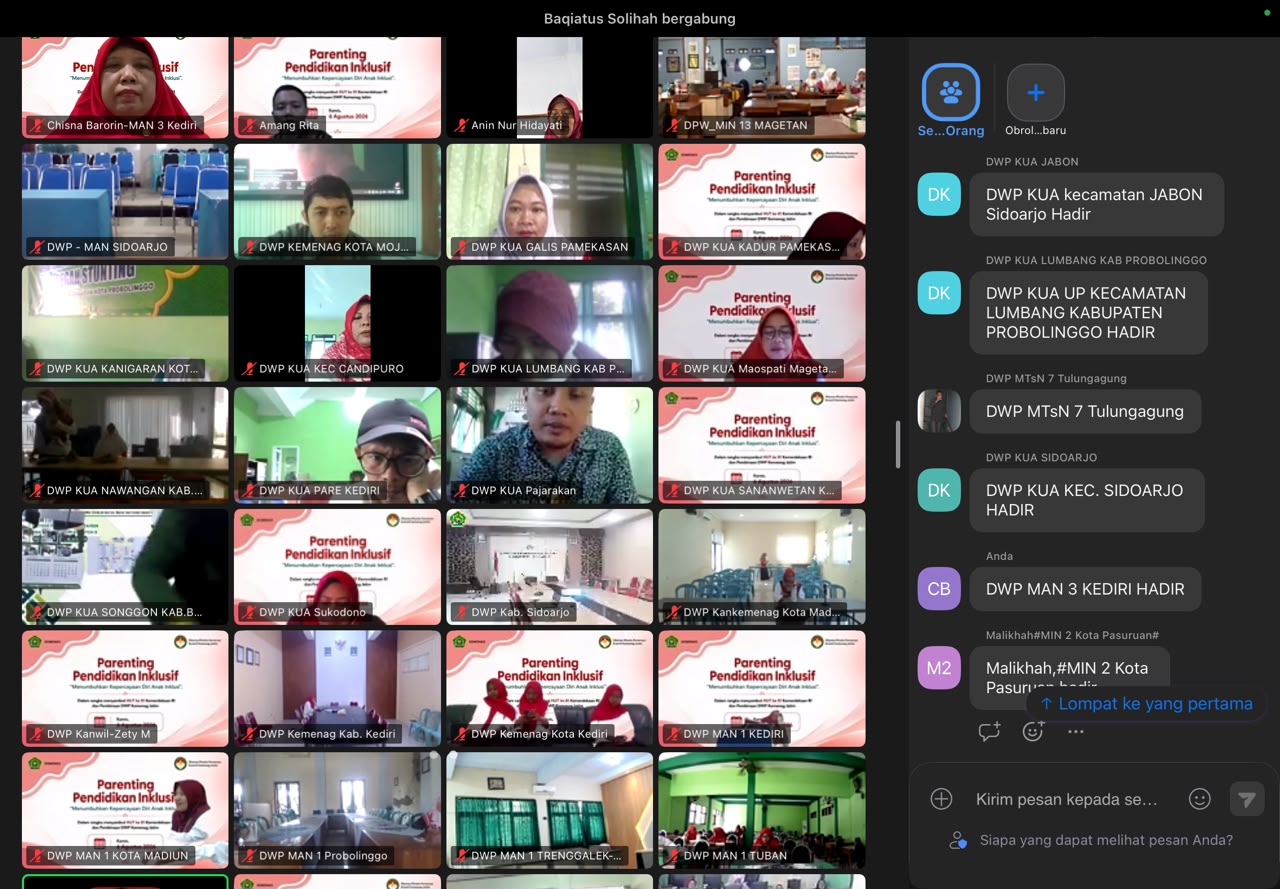This screenshot has width=1280, height=889.
Task: Select the DWP KUA SONGGON KAB.B... video tile
Action: 125,567
